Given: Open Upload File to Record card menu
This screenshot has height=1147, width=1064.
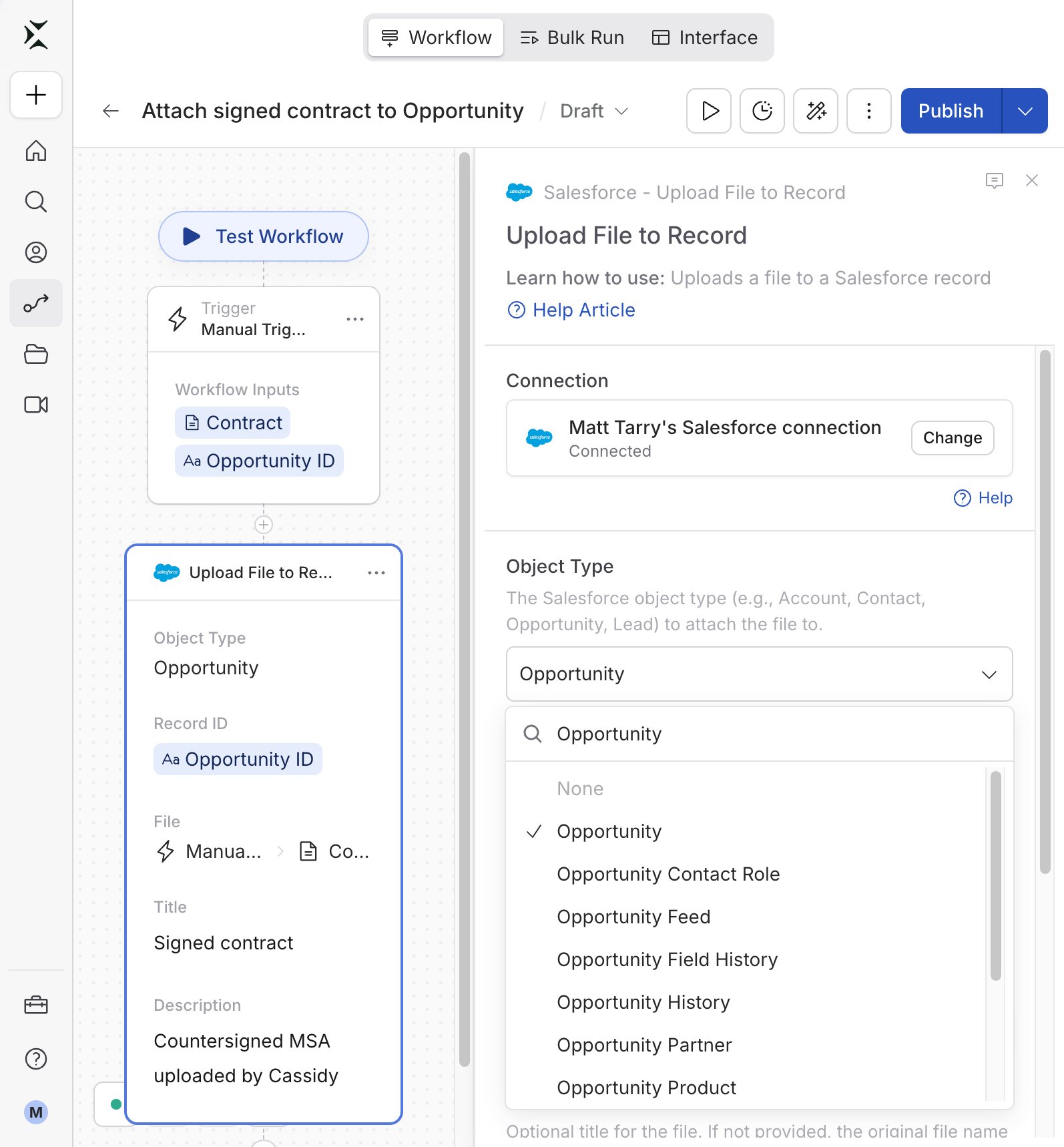Looking at the screenshot, I should point(376,573).
